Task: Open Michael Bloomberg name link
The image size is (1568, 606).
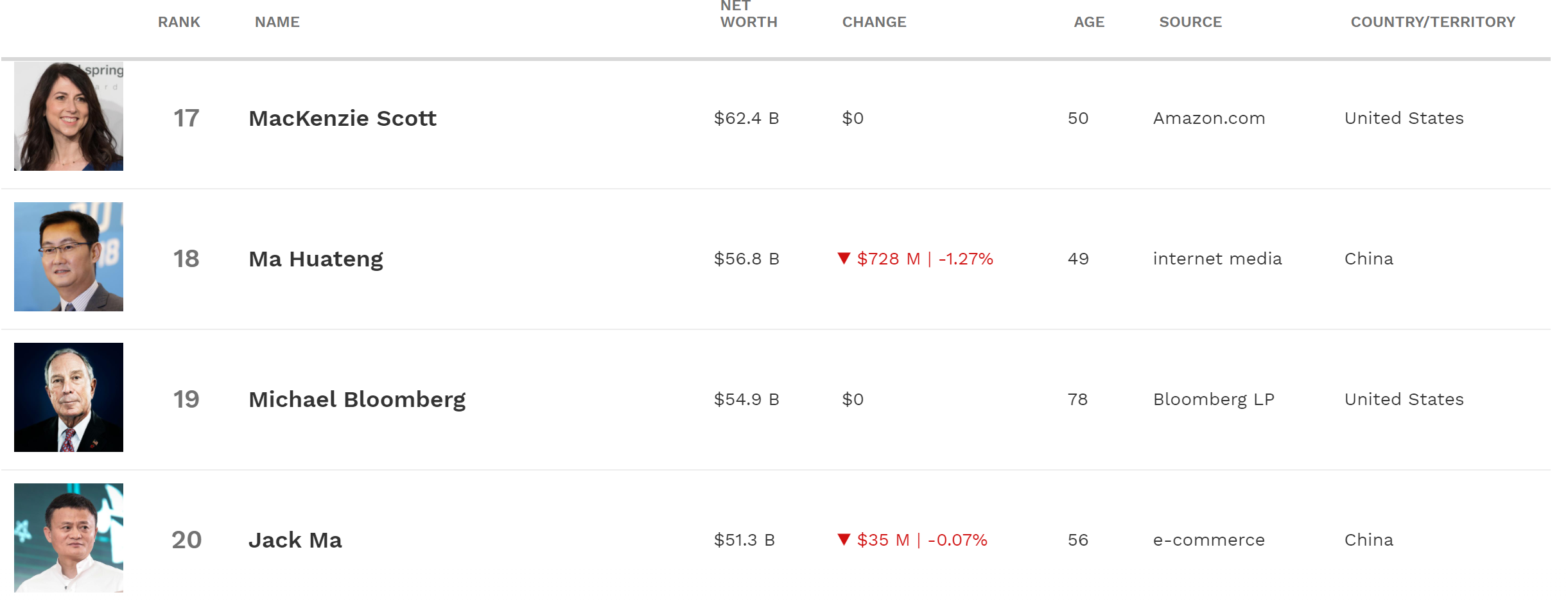Action: click(x=357, y=400)
